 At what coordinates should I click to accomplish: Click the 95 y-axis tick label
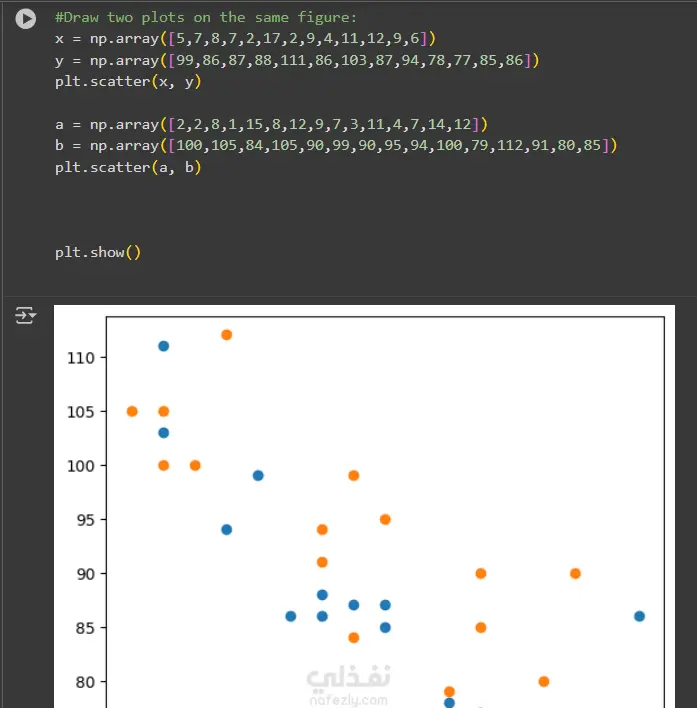pyautogui.click(x=86, y=520)
